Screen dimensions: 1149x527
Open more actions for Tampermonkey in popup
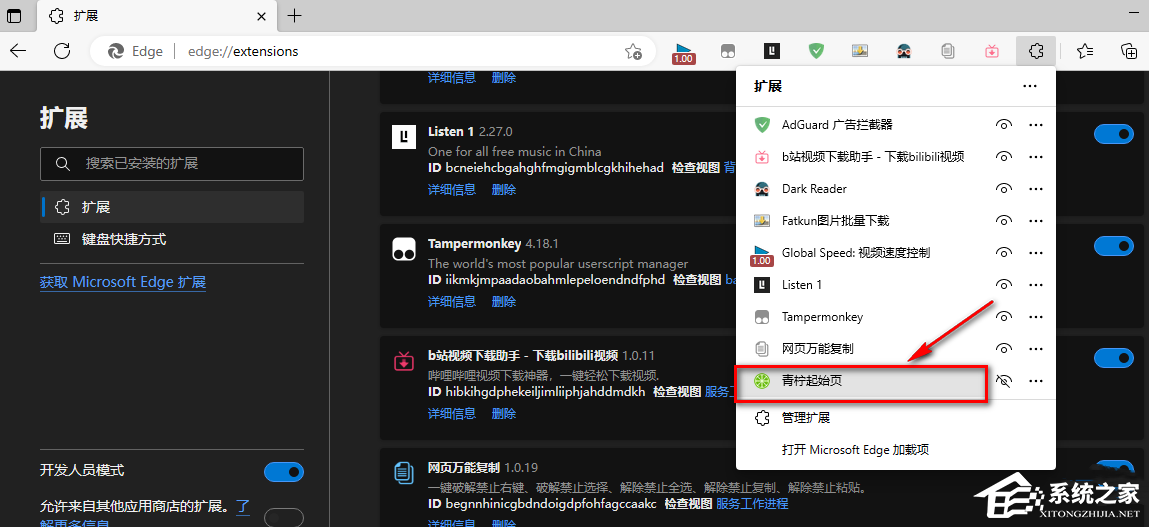(x=1036, y=317)
